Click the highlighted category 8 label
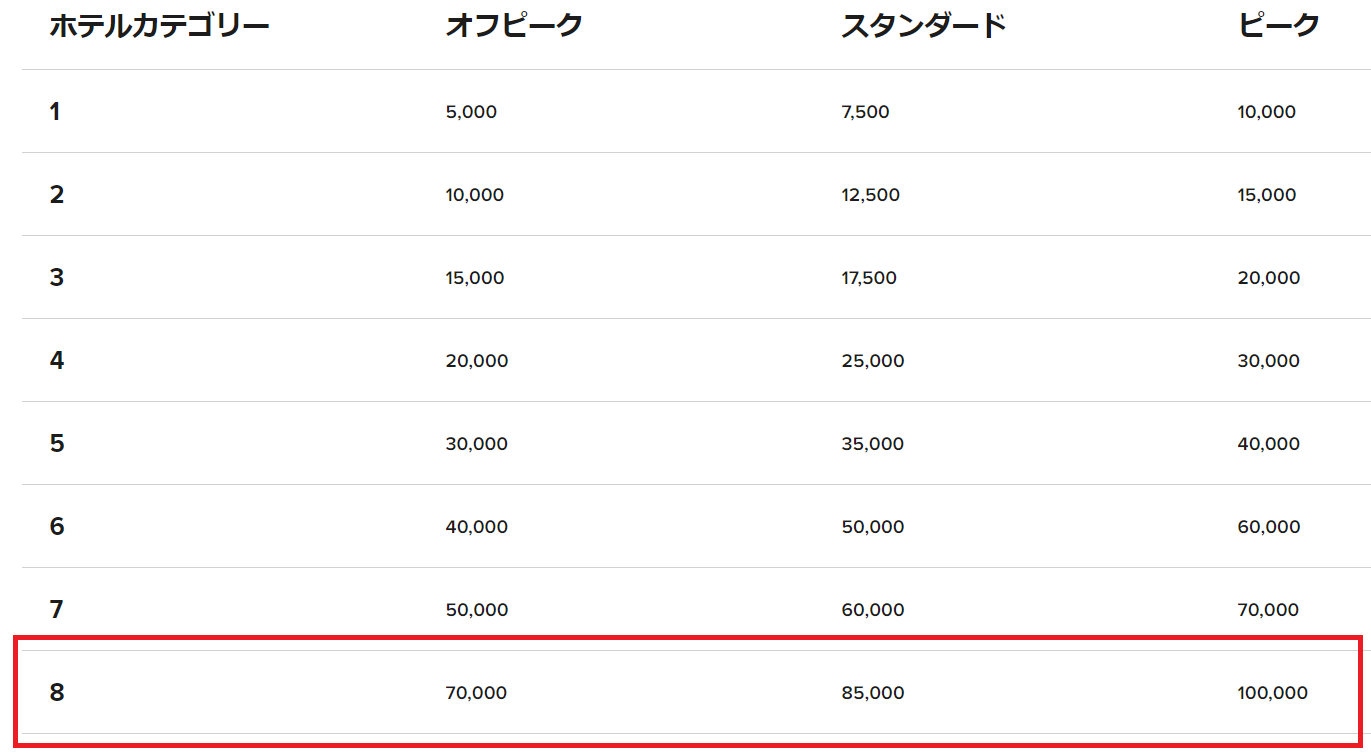Viewport: 1371px width, 753px height. click(x=57, y=693)
